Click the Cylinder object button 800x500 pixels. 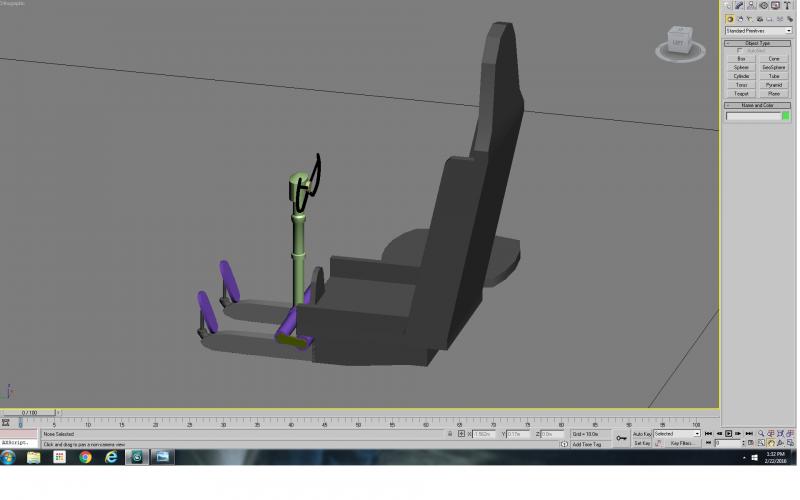point(741,76)
